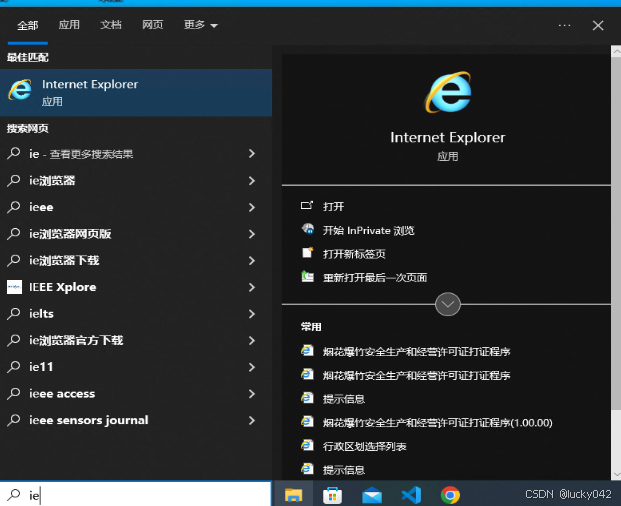The image size is (621, 506).
Task: Click 开始 InPrivate 浏览
Action: point(368,230)
